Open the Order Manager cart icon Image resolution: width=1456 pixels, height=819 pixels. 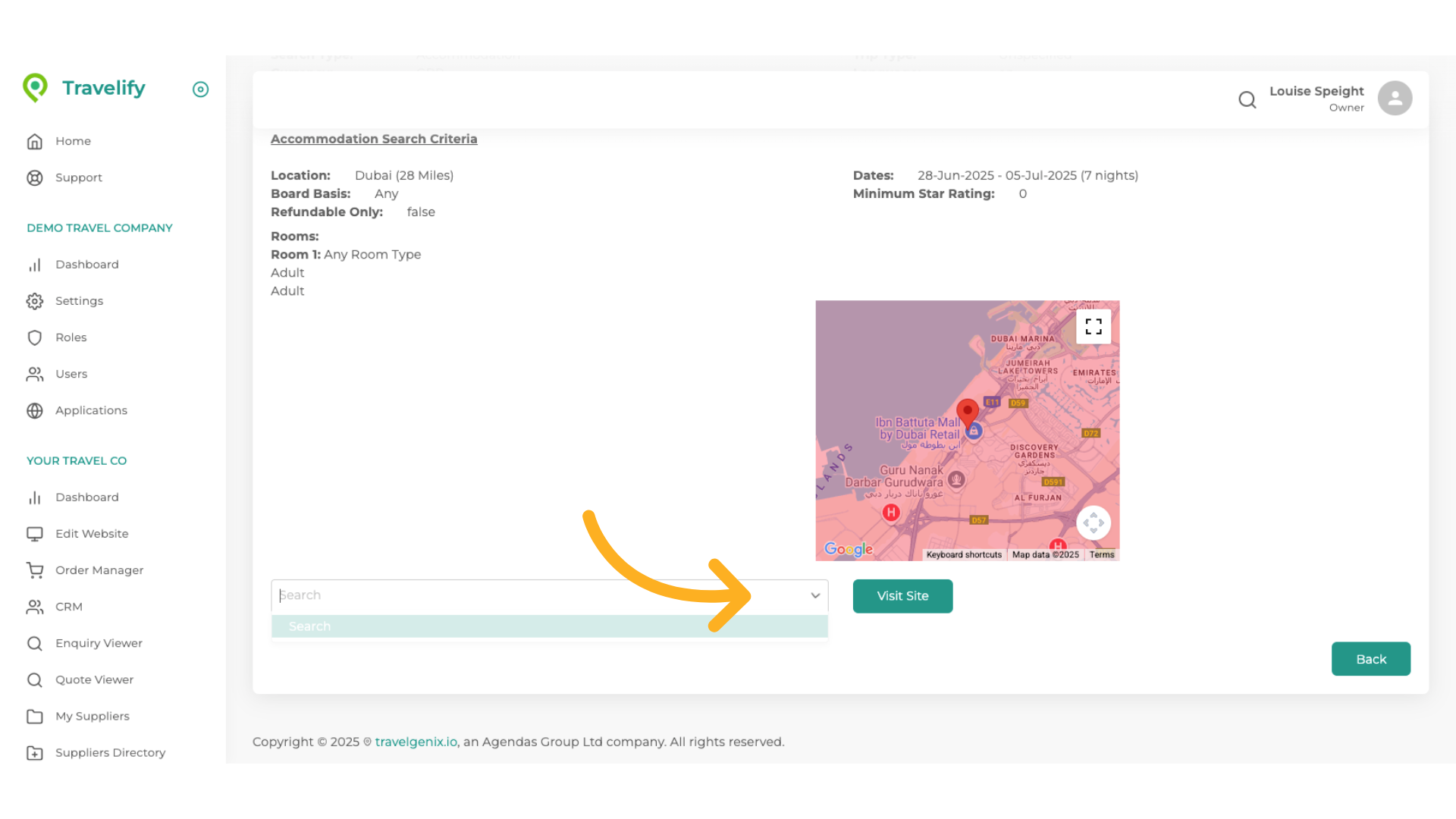point(35,570)
